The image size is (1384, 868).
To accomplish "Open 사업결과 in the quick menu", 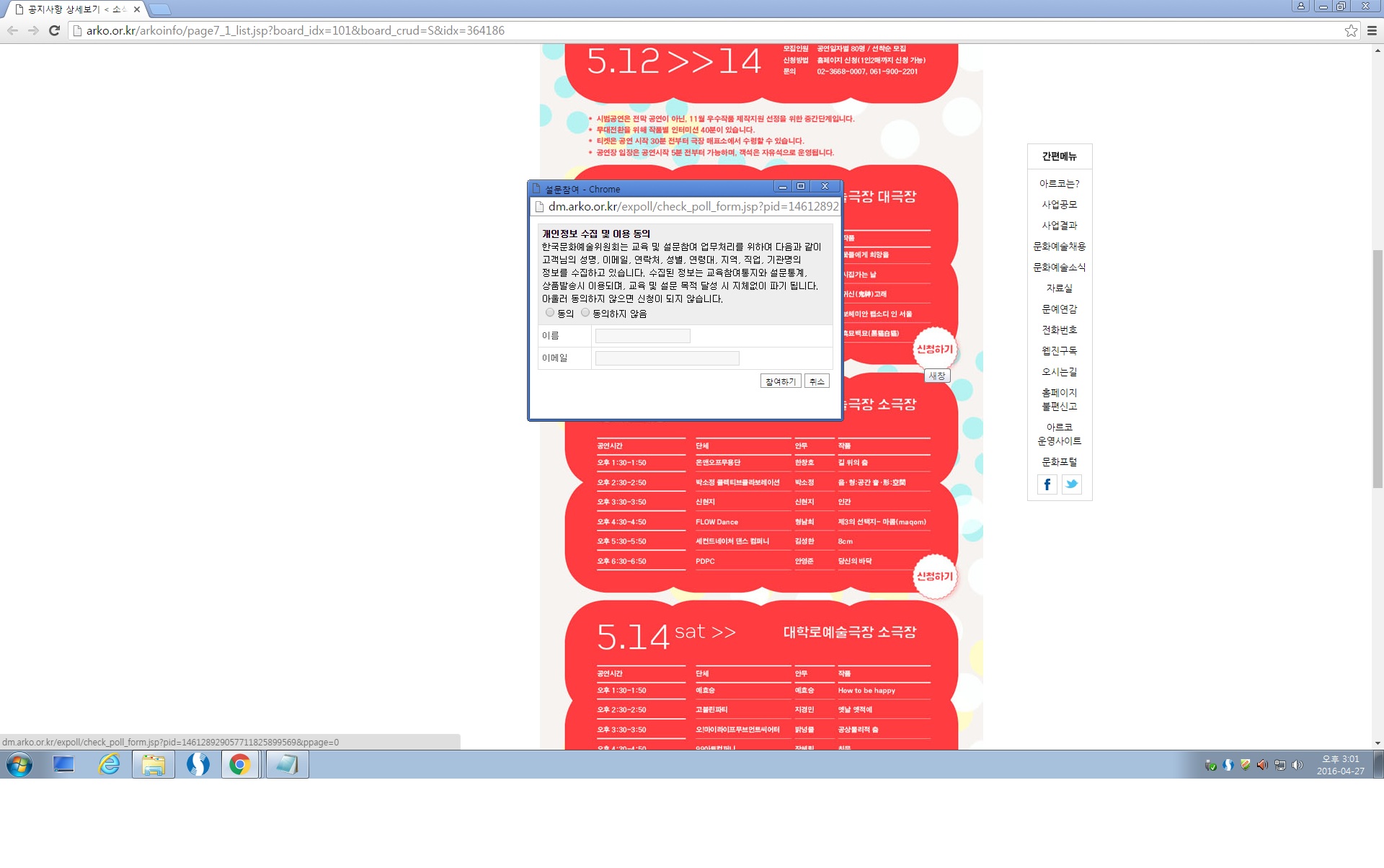I will pos(1060,226).
